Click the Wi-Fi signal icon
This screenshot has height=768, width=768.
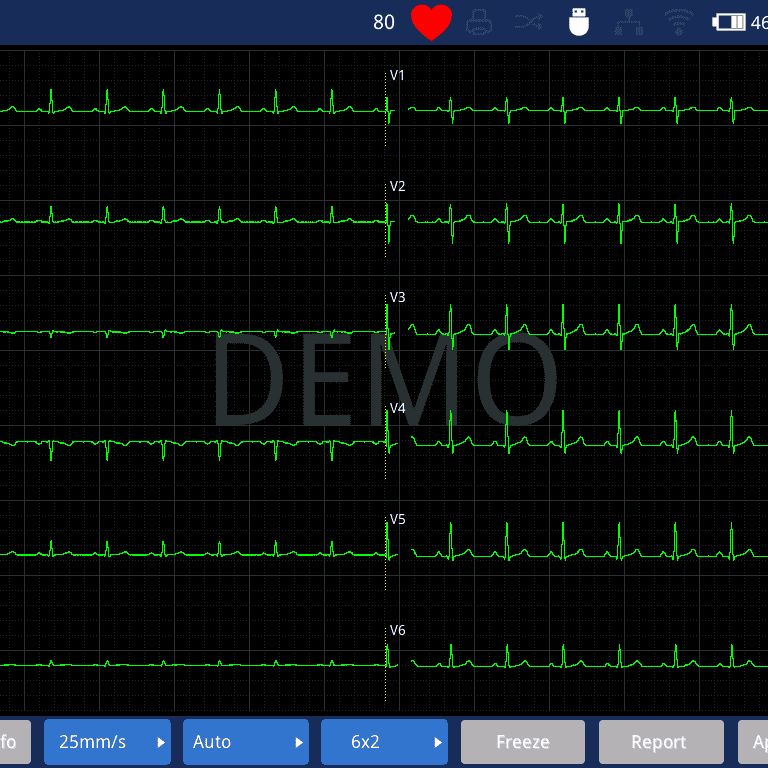(679, 22)
